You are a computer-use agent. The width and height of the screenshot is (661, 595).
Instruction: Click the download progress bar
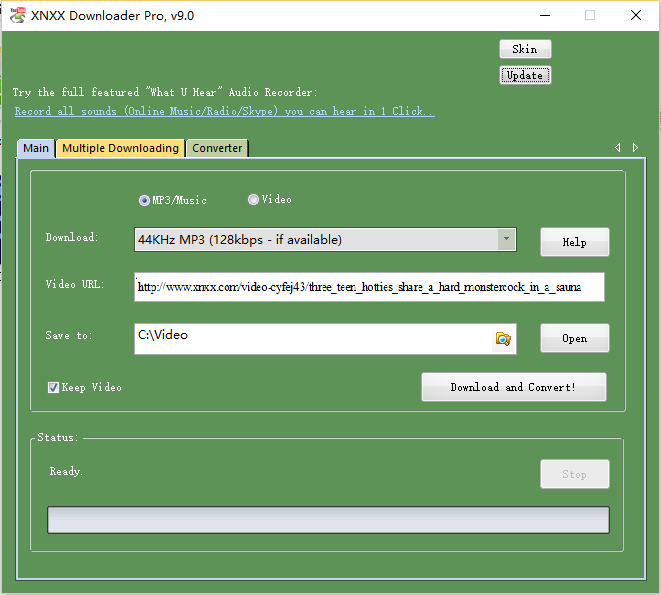coord(328,520)
